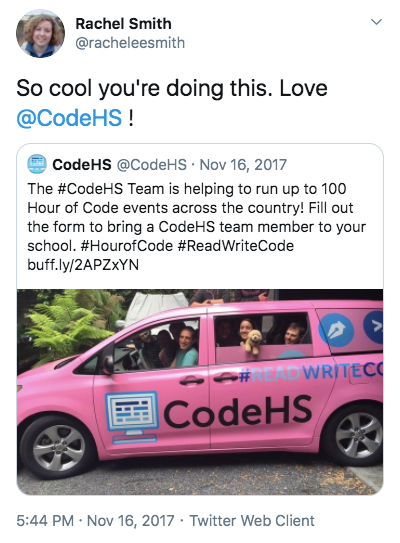Open the quoted tweet's Nov 16, 2017 date

[243, 164]
